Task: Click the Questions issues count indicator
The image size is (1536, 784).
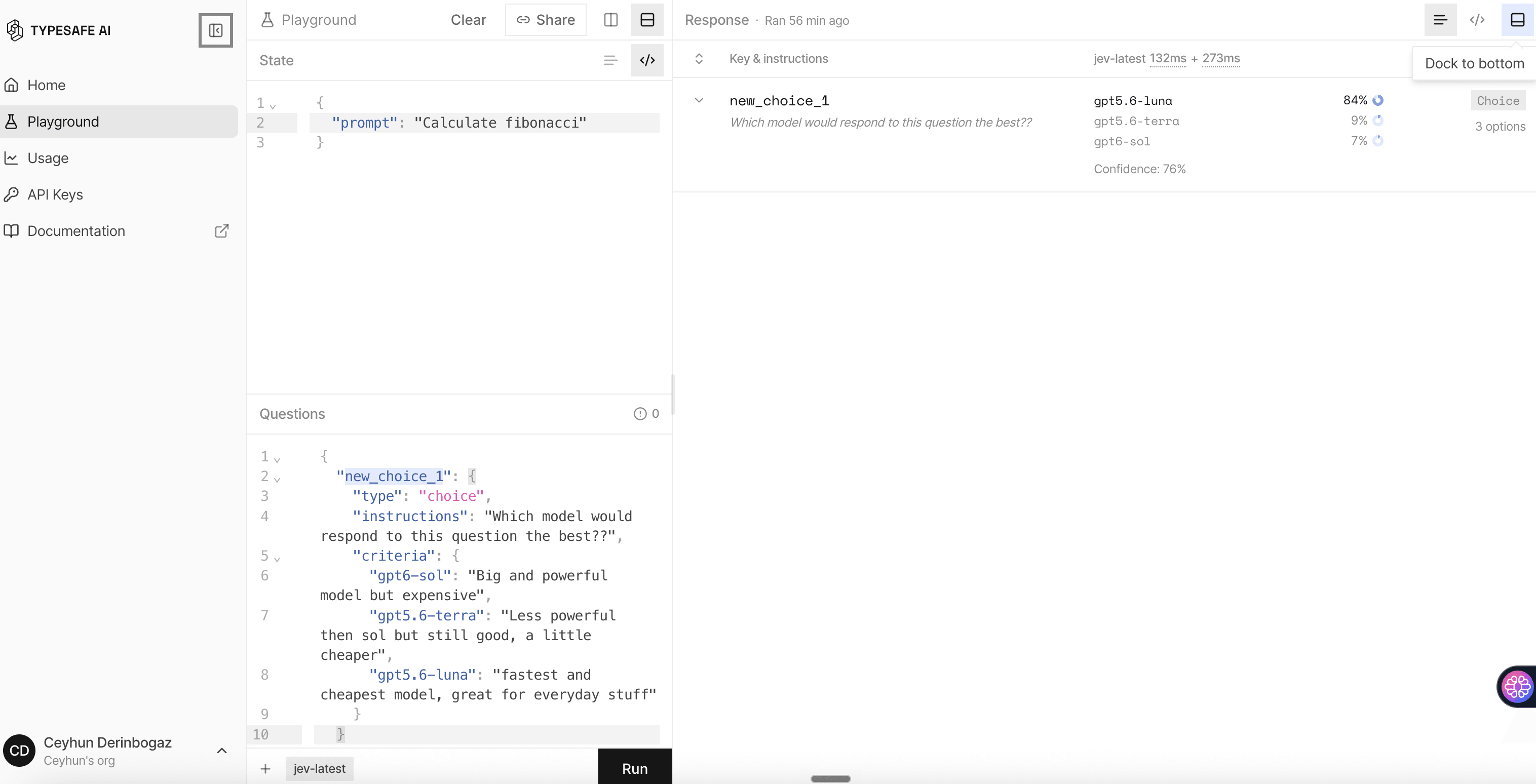Action: click(646, 414)
